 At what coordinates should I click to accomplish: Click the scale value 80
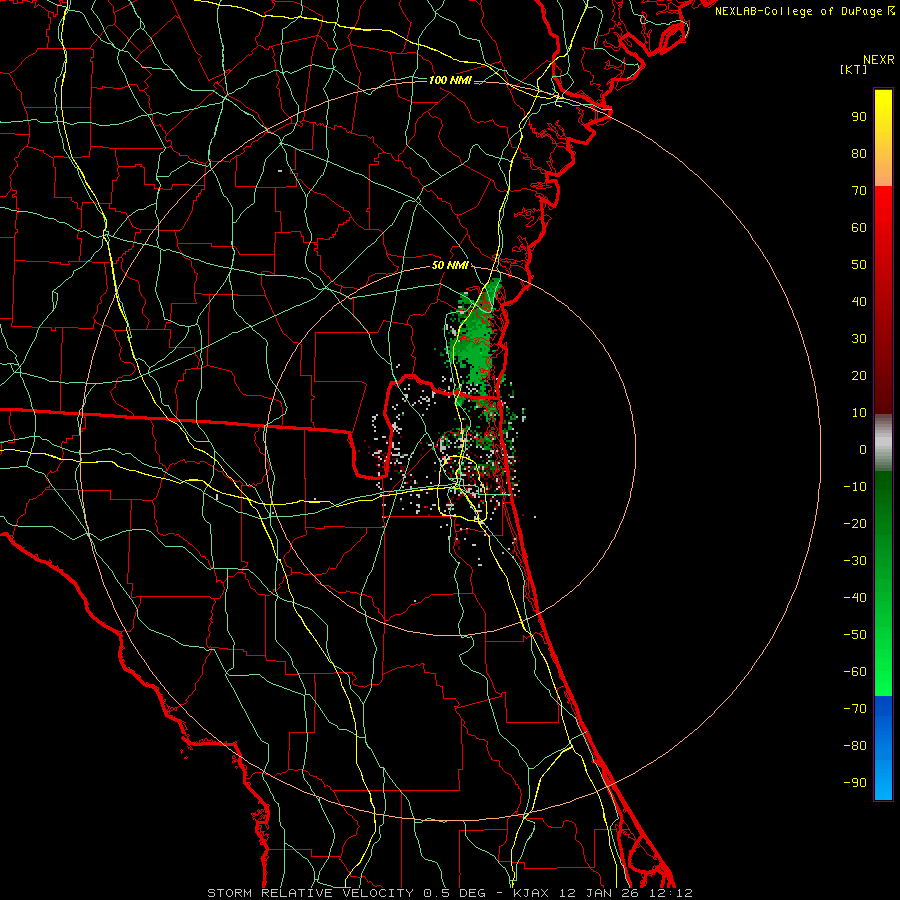point(859,153)
